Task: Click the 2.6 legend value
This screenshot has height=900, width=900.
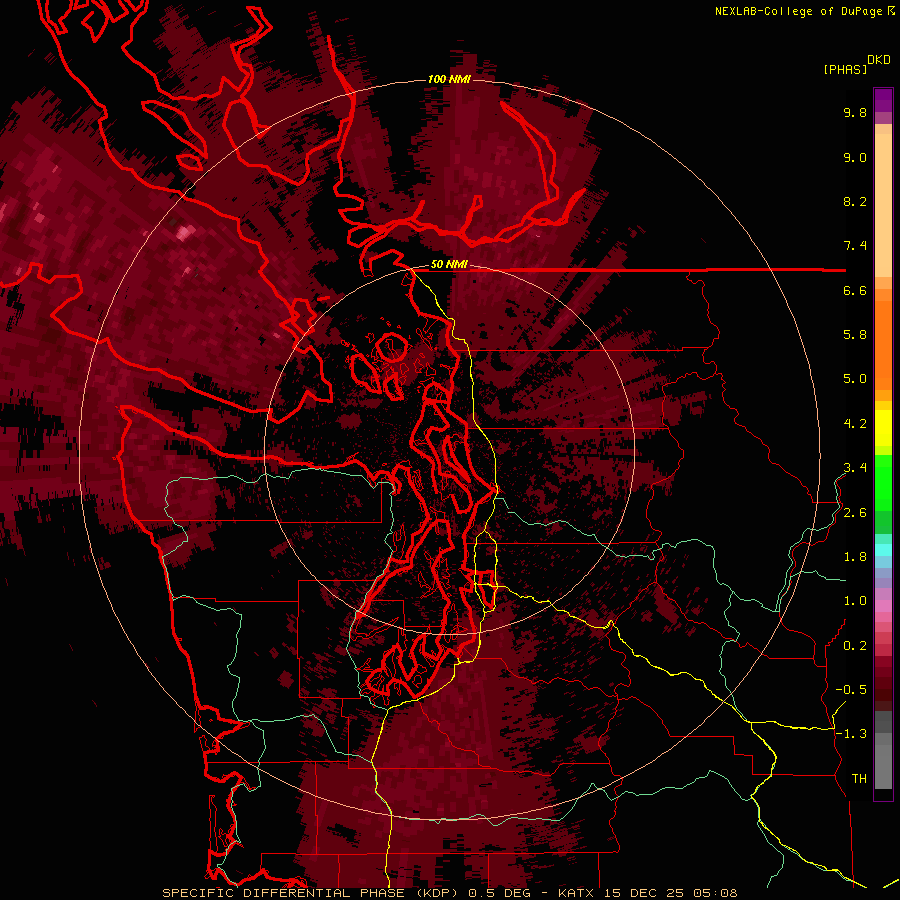Action: click(855, 513)
